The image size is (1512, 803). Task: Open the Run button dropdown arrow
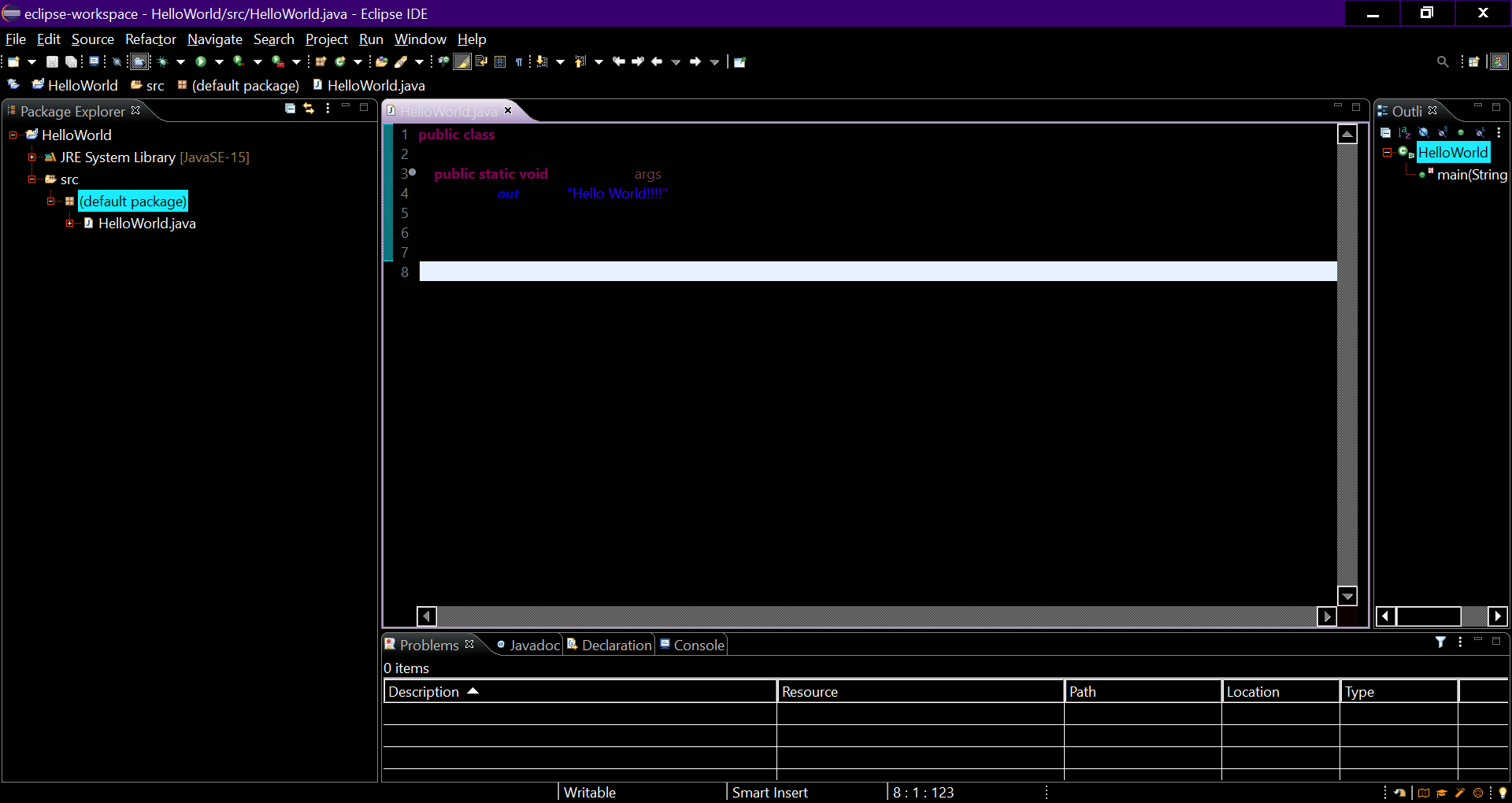219,61
